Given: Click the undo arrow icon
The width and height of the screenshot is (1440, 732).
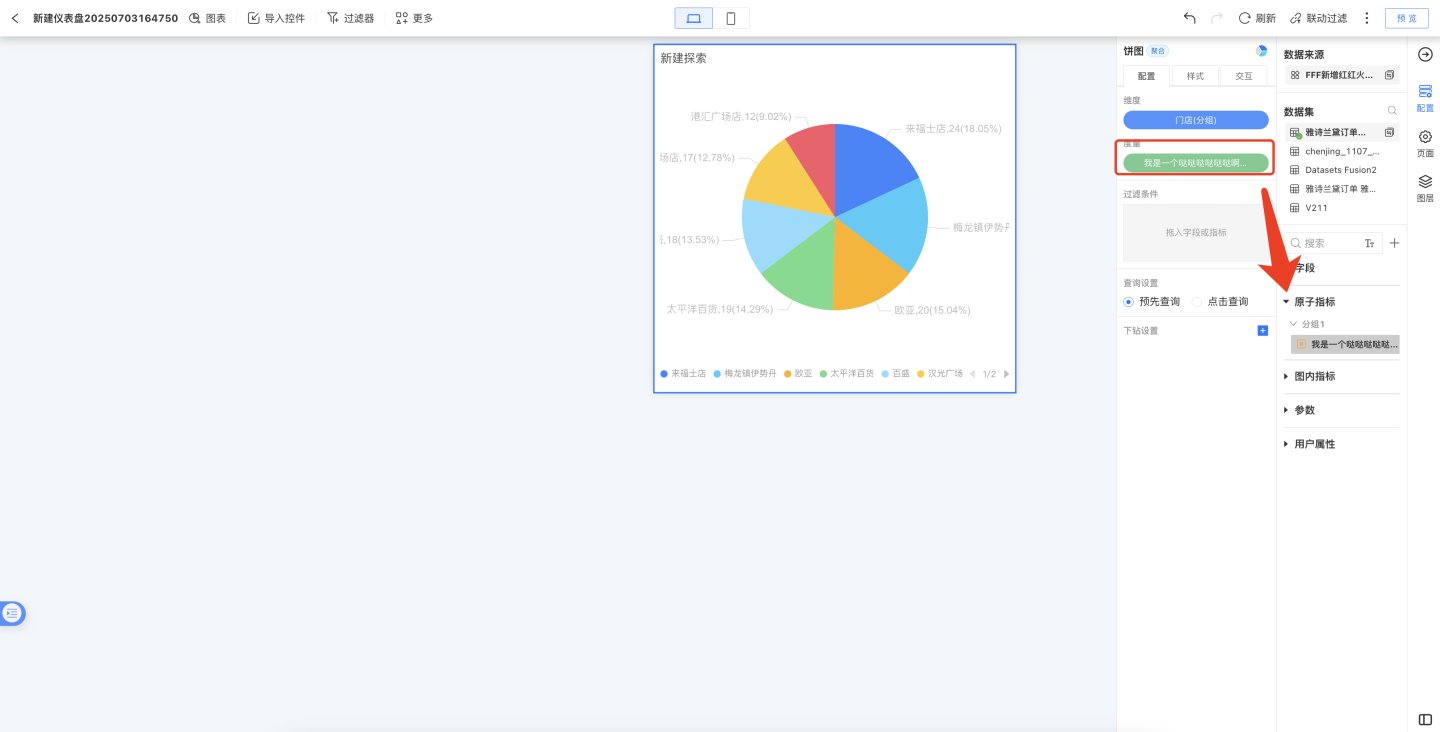Looking at the screenshot, I should pyautogui.click(x=1189, y=18).
